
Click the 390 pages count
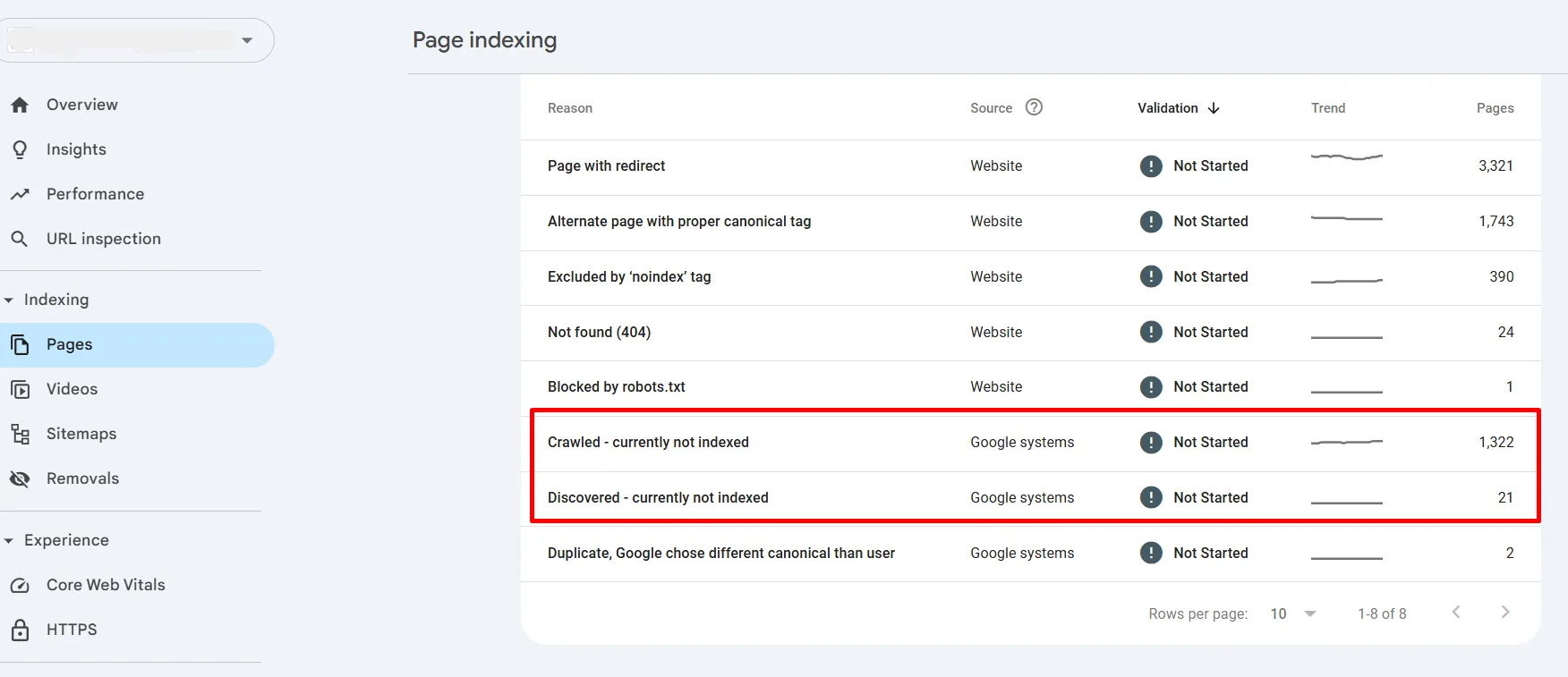point(1501,277)
